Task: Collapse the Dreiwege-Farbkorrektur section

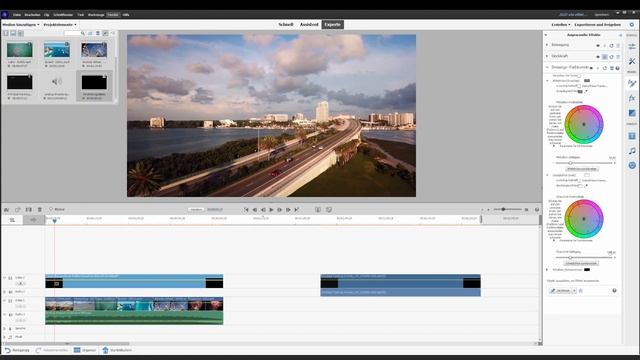Action: point(547,67)
